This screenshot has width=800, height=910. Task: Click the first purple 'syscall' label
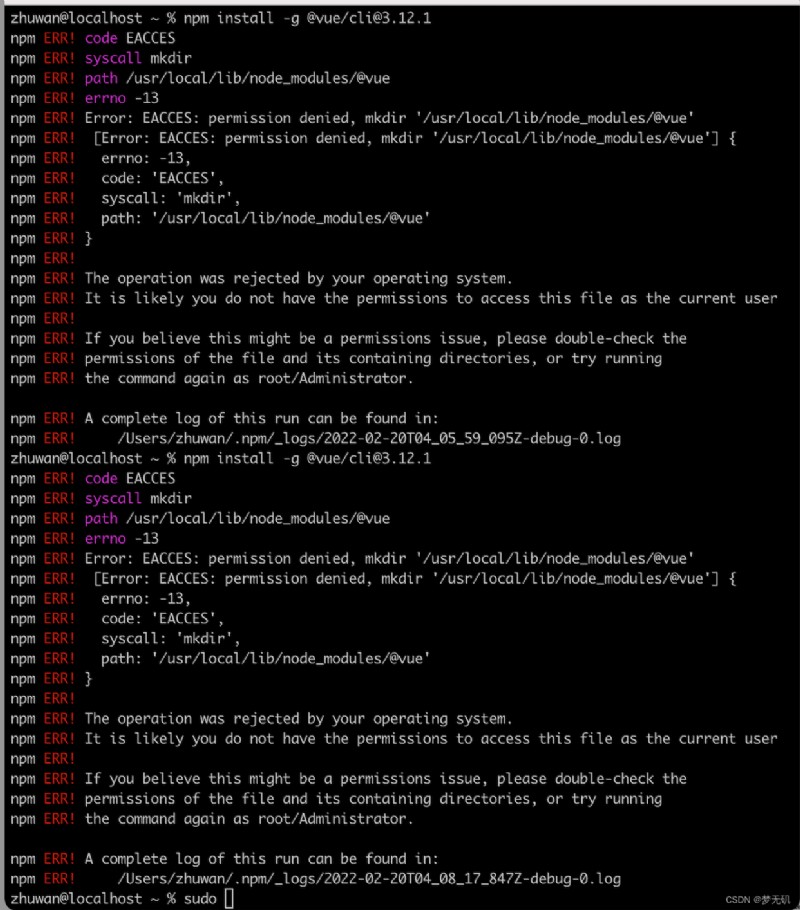pos(113,58)
